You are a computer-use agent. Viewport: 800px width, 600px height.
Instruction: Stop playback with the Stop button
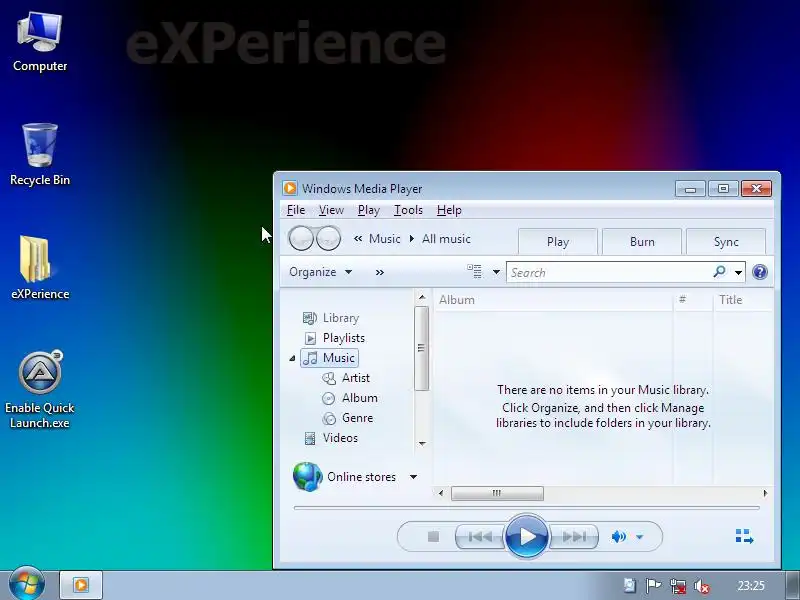pos(433,537)
